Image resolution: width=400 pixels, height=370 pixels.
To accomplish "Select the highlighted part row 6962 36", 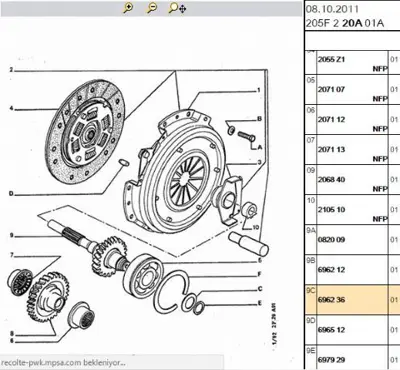I will point(353,299).
